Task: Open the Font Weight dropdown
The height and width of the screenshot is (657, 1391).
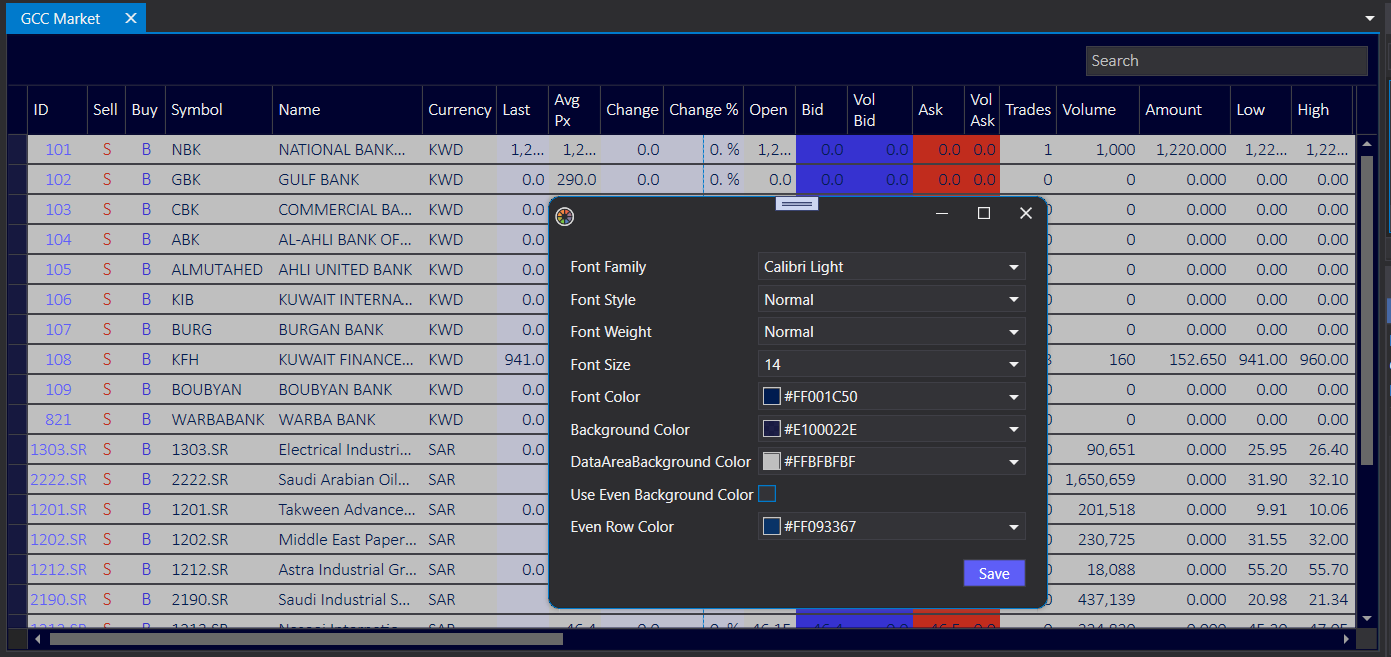Action: coord(1014,332)
